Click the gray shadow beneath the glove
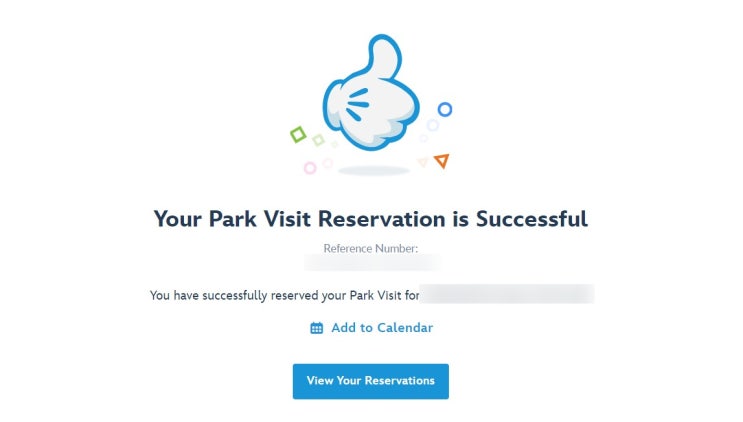Viewport: 743px width, 422px height. tap(374, 171)
